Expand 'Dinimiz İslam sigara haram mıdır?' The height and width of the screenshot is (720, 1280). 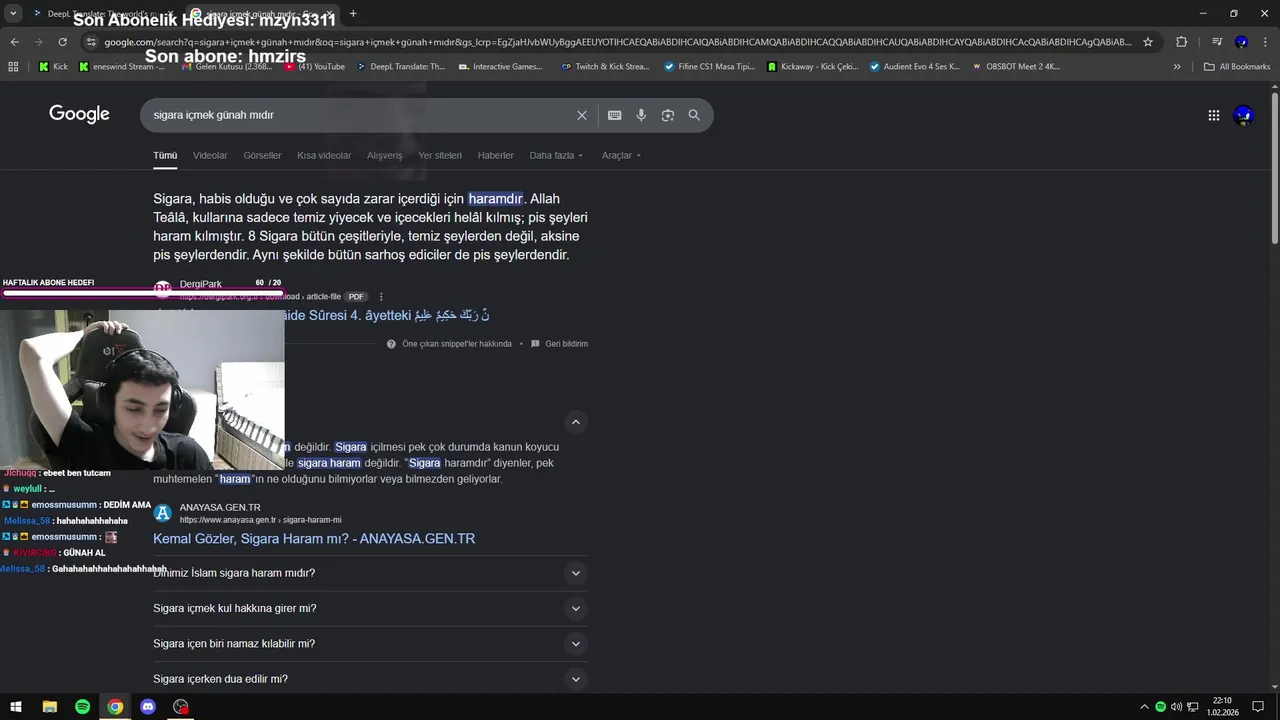[x=370, y=573]
